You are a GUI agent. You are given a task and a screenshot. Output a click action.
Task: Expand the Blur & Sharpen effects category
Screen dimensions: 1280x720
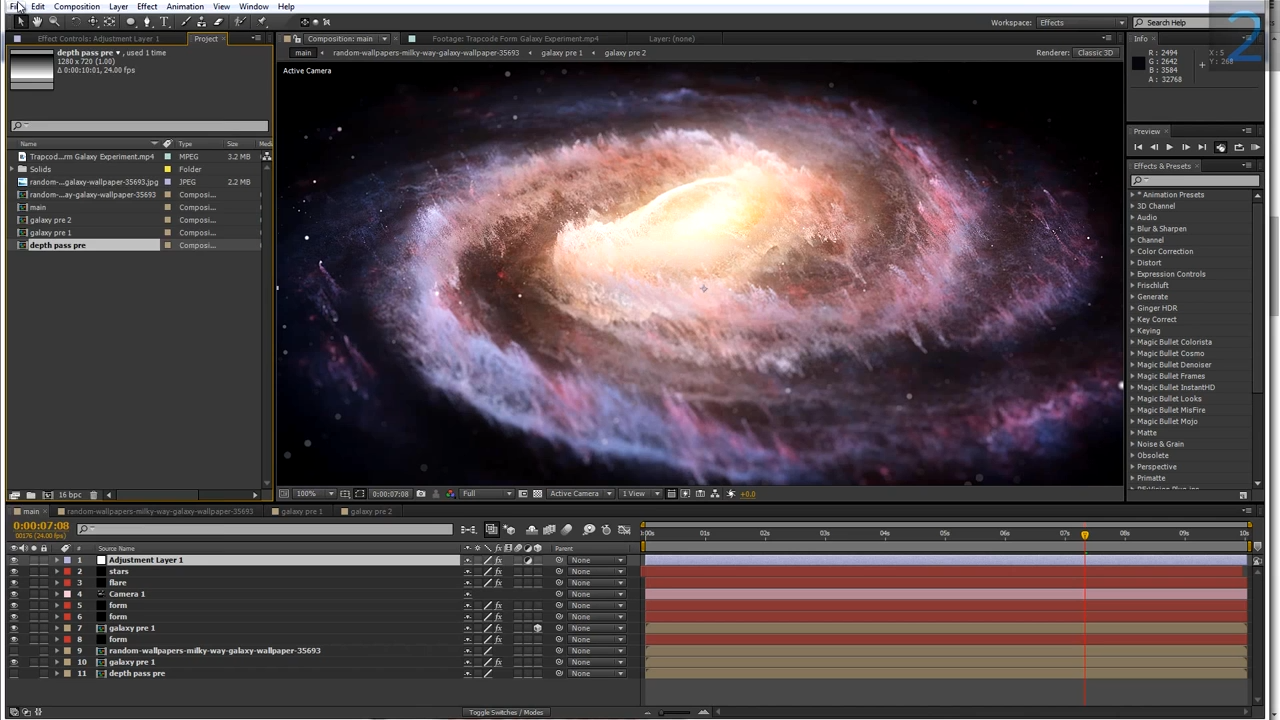pos(1133,229)
